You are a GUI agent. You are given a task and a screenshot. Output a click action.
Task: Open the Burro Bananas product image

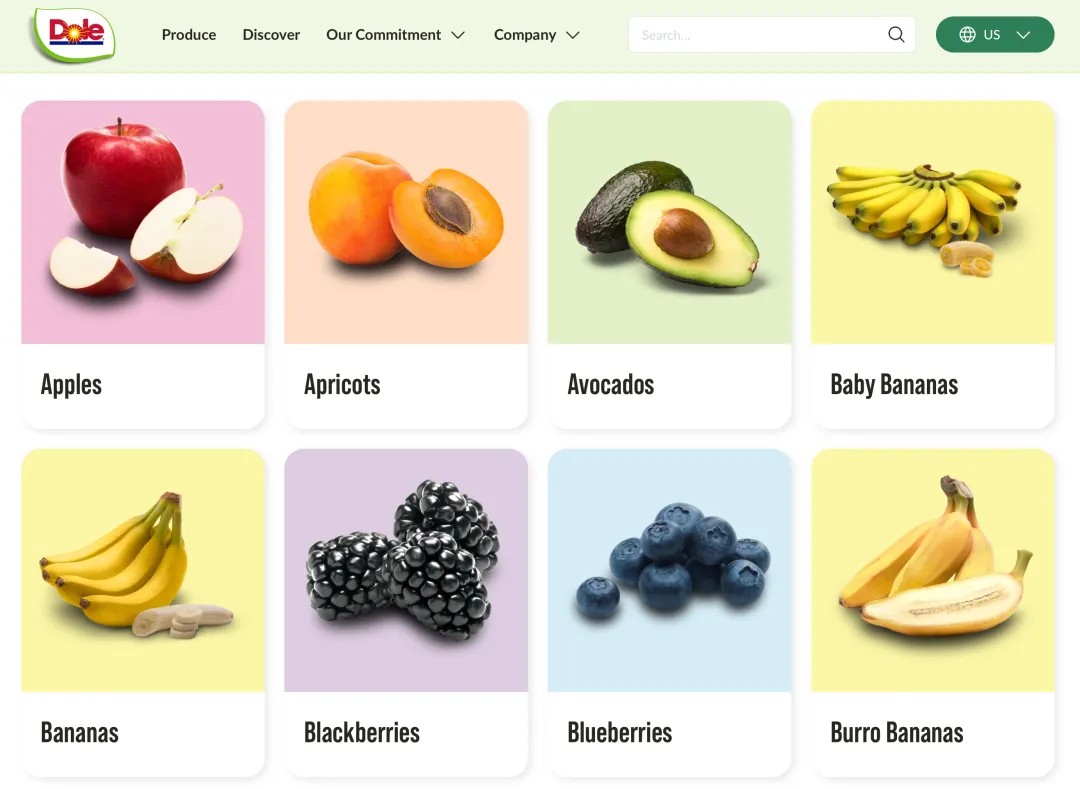tap(933, 571)
